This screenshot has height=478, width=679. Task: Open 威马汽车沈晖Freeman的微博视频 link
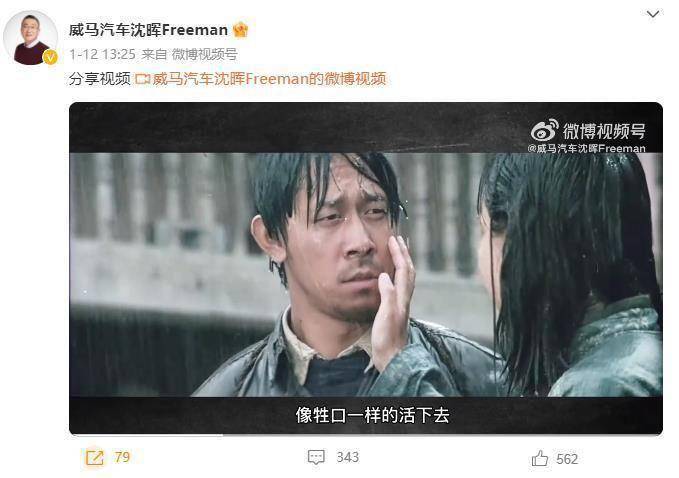tap(269, 79)
